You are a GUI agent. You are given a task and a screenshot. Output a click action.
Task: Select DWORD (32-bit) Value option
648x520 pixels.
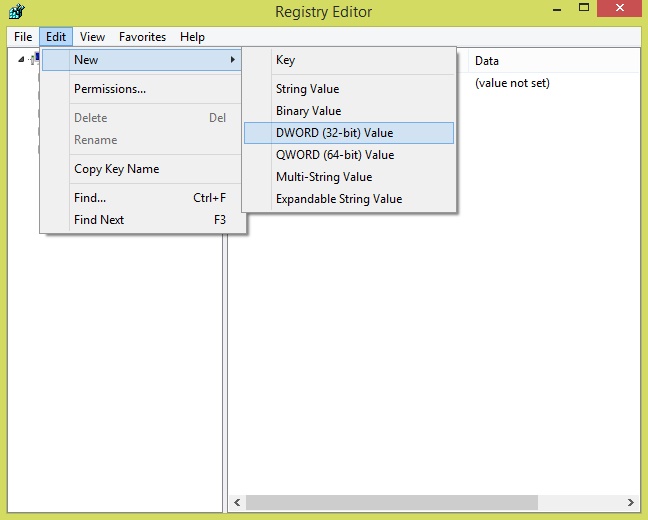(349, 133)
